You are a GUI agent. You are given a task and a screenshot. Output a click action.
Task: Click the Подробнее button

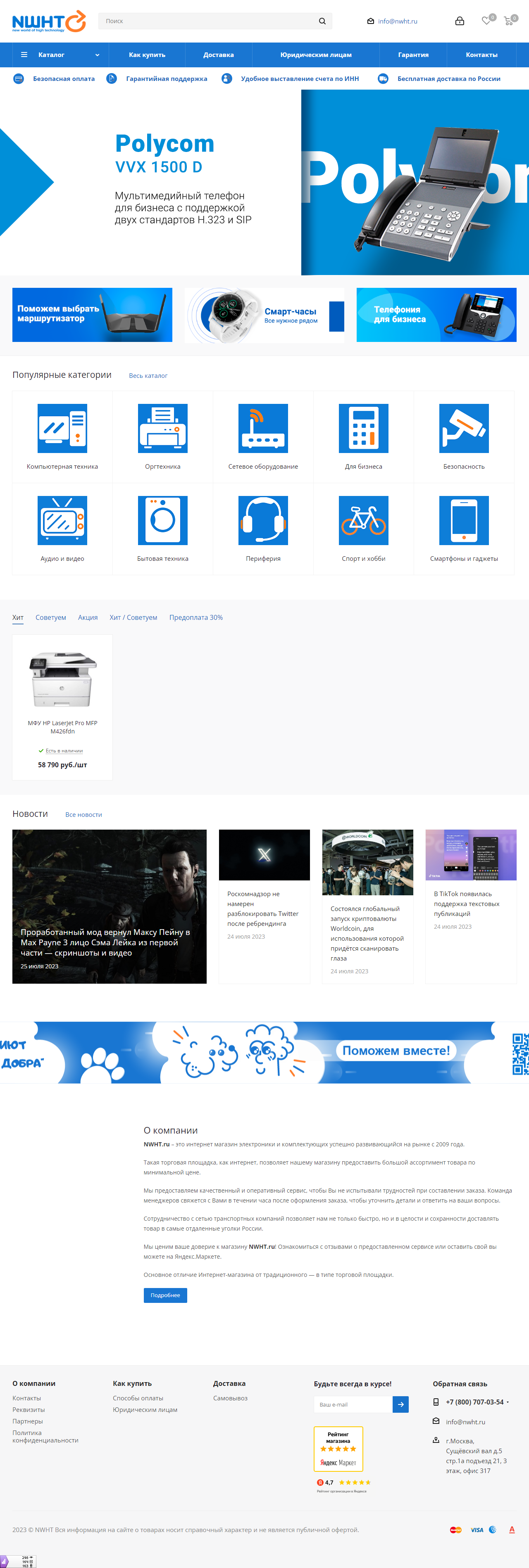click(165, 1295)
